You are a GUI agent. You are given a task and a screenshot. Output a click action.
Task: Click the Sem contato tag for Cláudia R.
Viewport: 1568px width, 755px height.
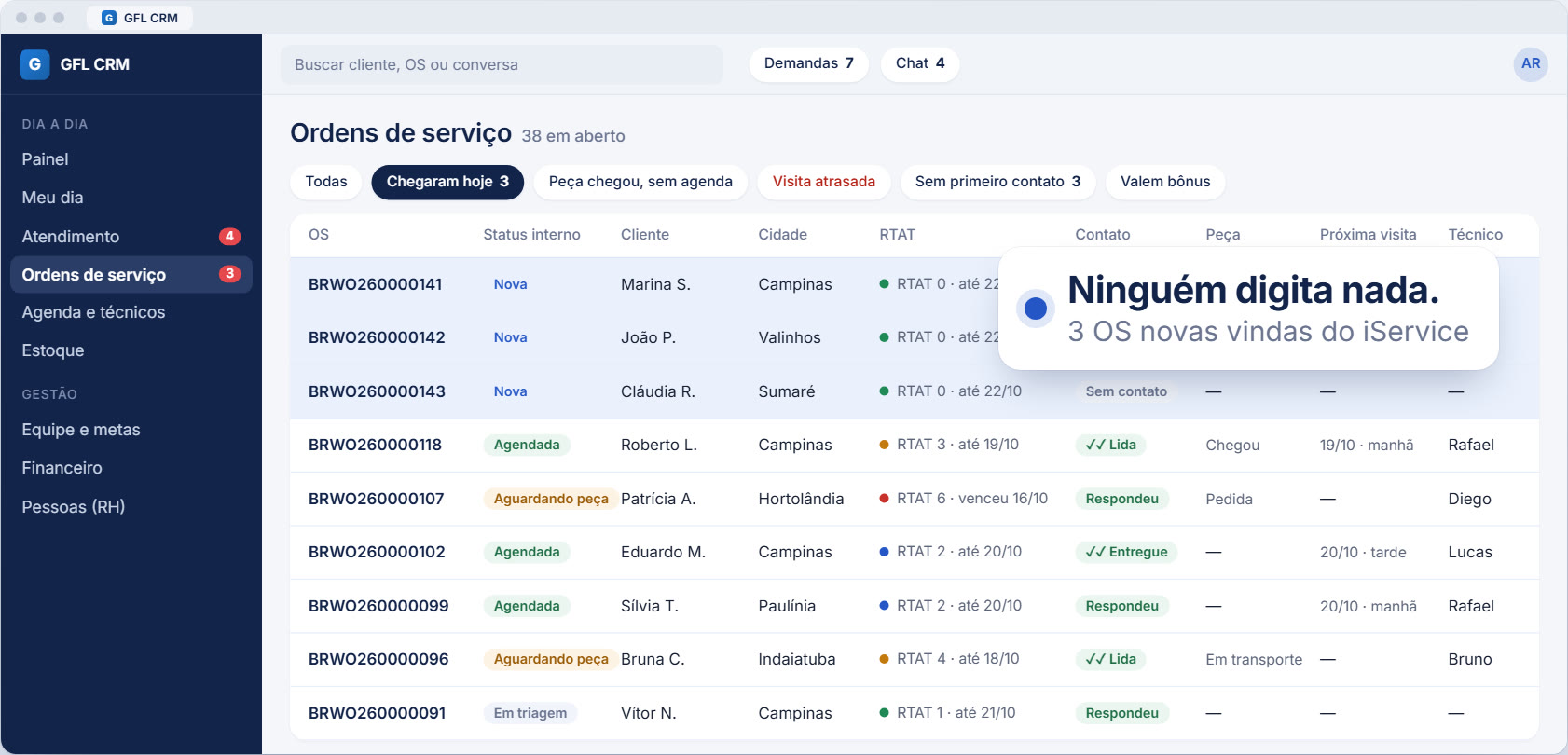tap(1126, 391)
